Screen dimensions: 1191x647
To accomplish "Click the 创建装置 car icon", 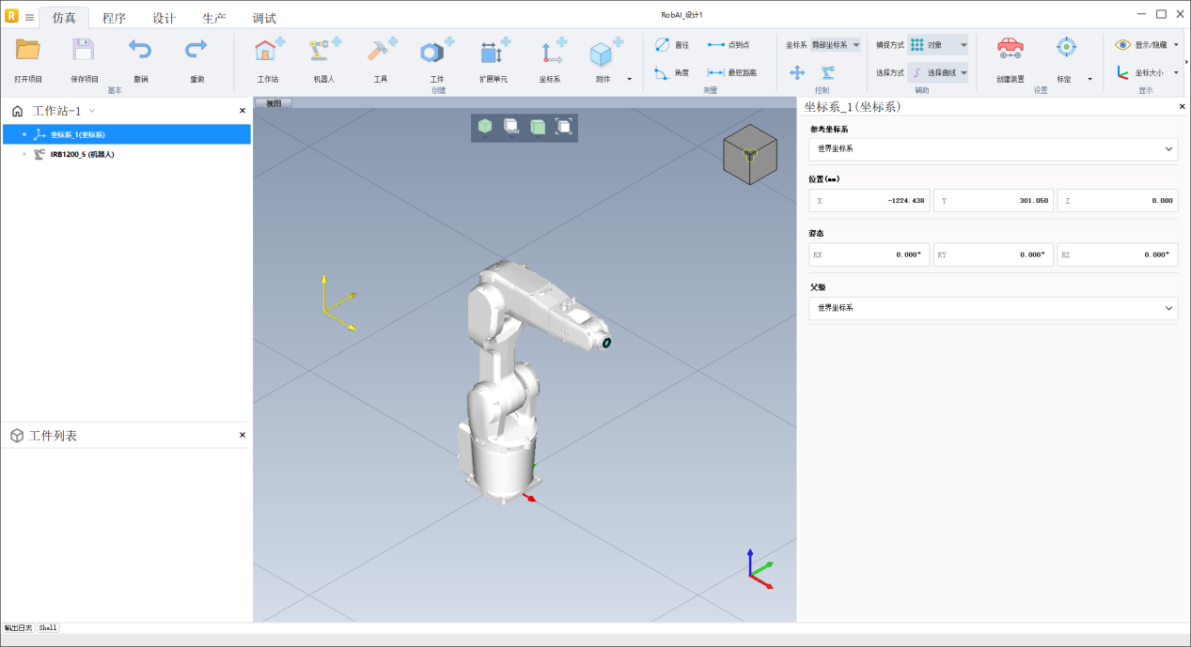I will coord(1010,48).
